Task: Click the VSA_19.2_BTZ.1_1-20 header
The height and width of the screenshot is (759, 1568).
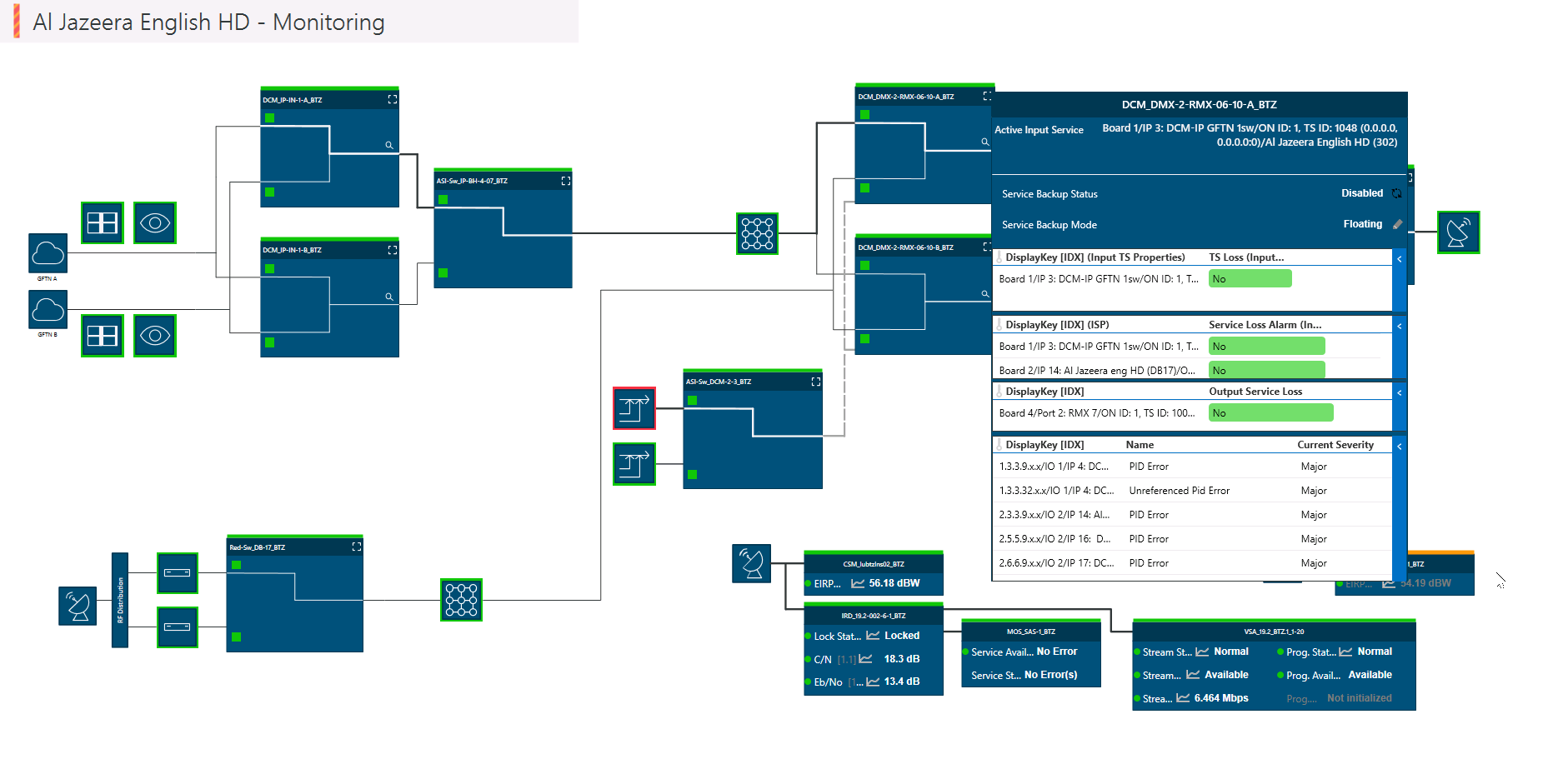Action: pos(1274,631)
